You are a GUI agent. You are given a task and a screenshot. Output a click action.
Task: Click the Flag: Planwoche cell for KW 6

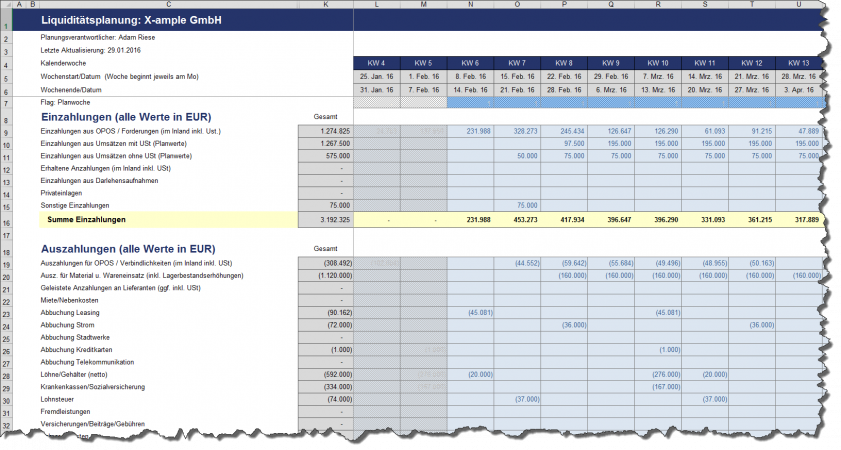tap(470, 103)
